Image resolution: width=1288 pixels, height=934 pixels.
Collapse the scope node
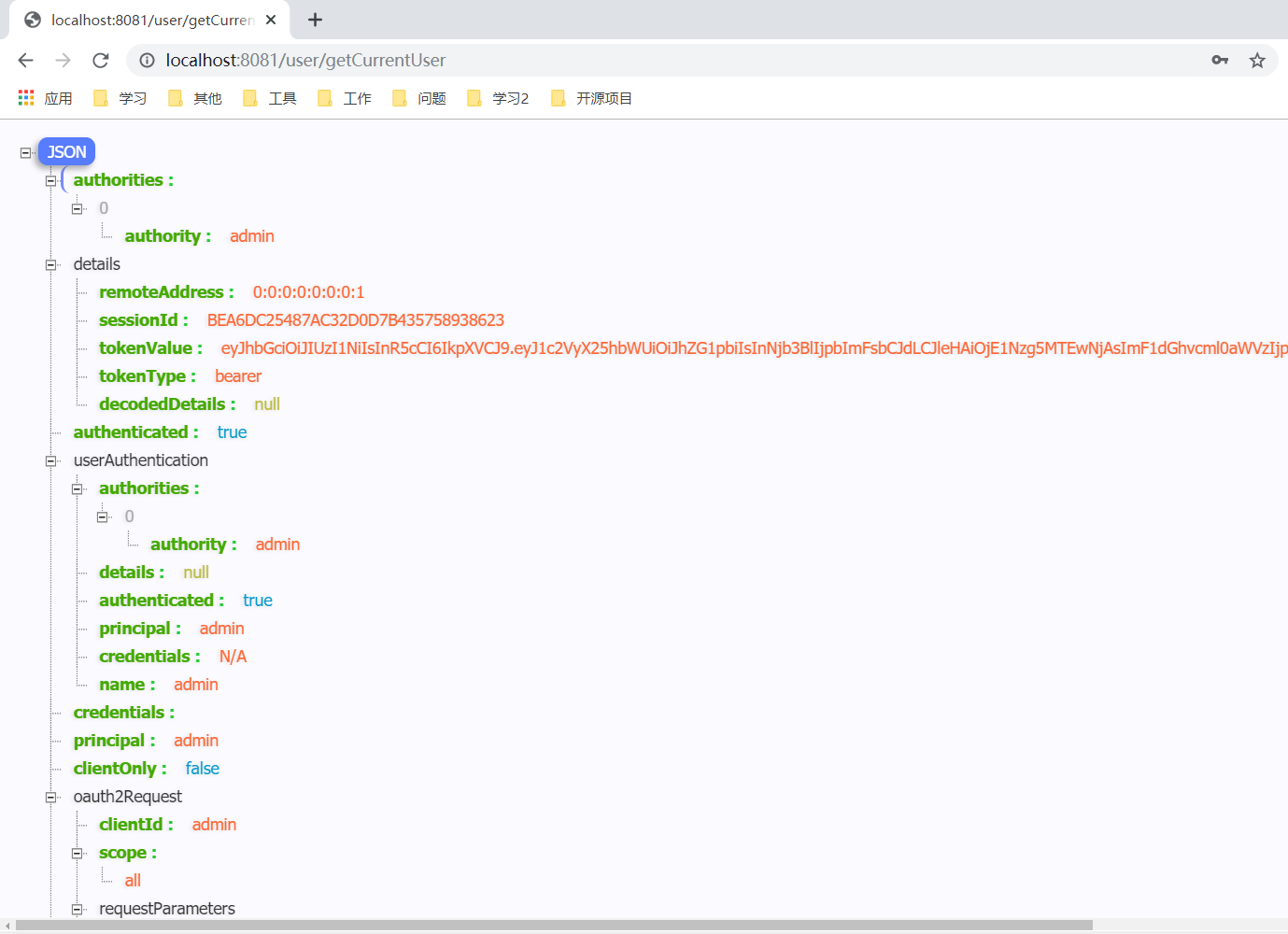click(x=78, y=854)
